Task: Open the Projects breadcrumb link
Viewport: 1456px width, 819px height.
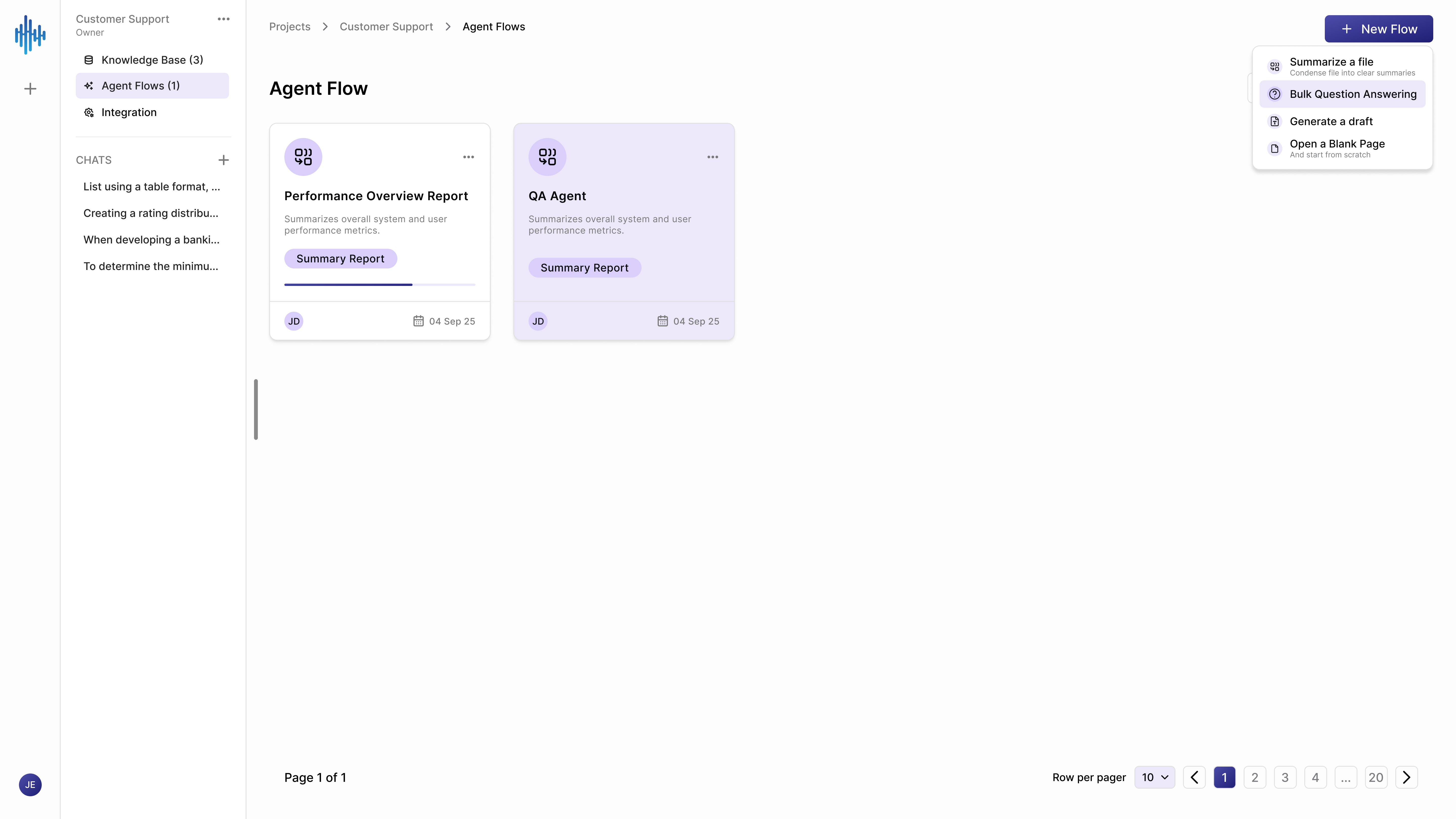Action: tap(289, 27)
